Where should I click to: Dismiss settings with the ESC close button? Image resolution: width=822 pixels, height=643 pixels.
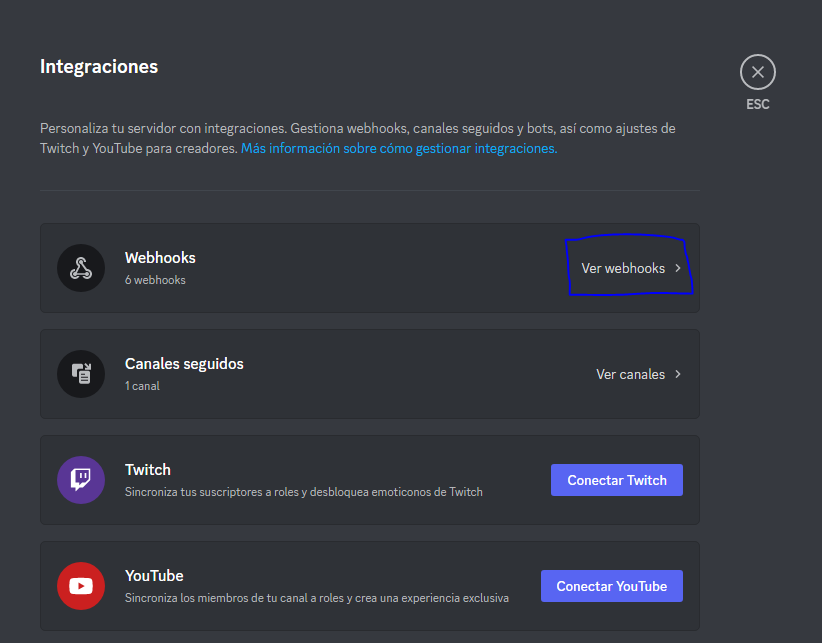coord(757,72)
